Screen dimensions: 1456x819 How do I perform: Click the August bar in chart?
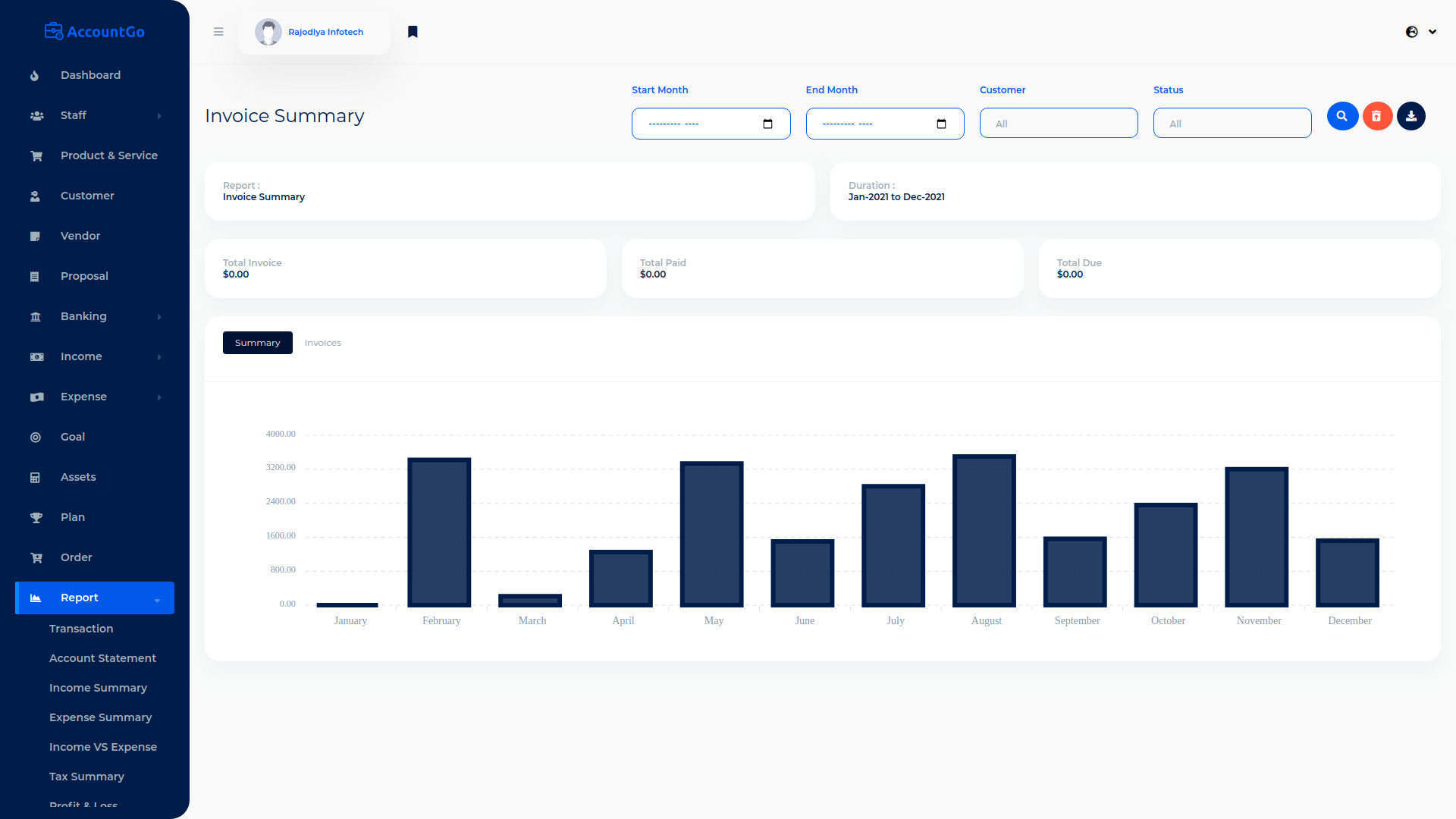point(984,531)
